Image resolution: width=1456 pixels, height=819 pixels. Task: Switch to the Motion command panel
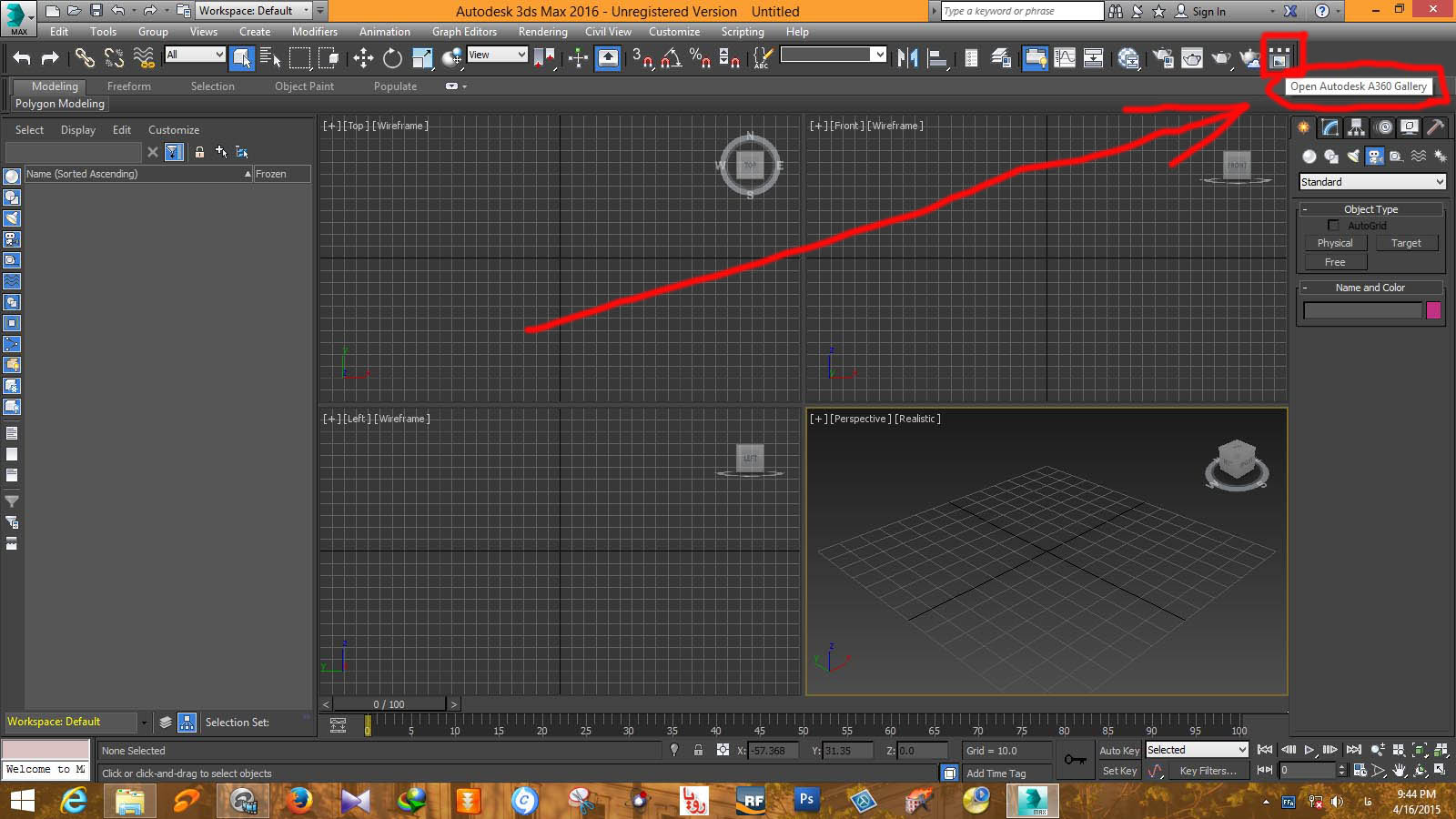pyautogui.click(x=1383, y=127)
